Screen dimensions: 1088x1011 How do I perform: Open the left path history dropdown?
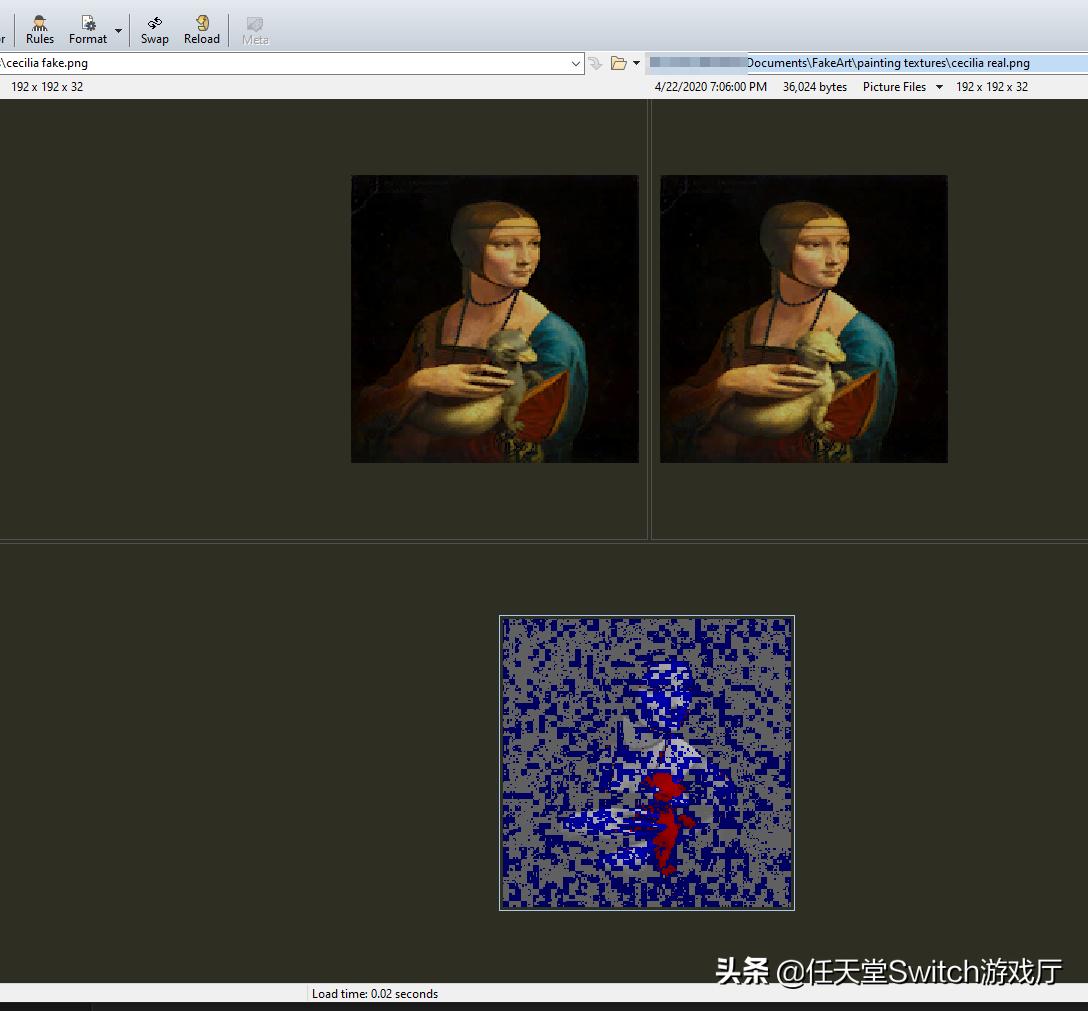tap(576, 64)
